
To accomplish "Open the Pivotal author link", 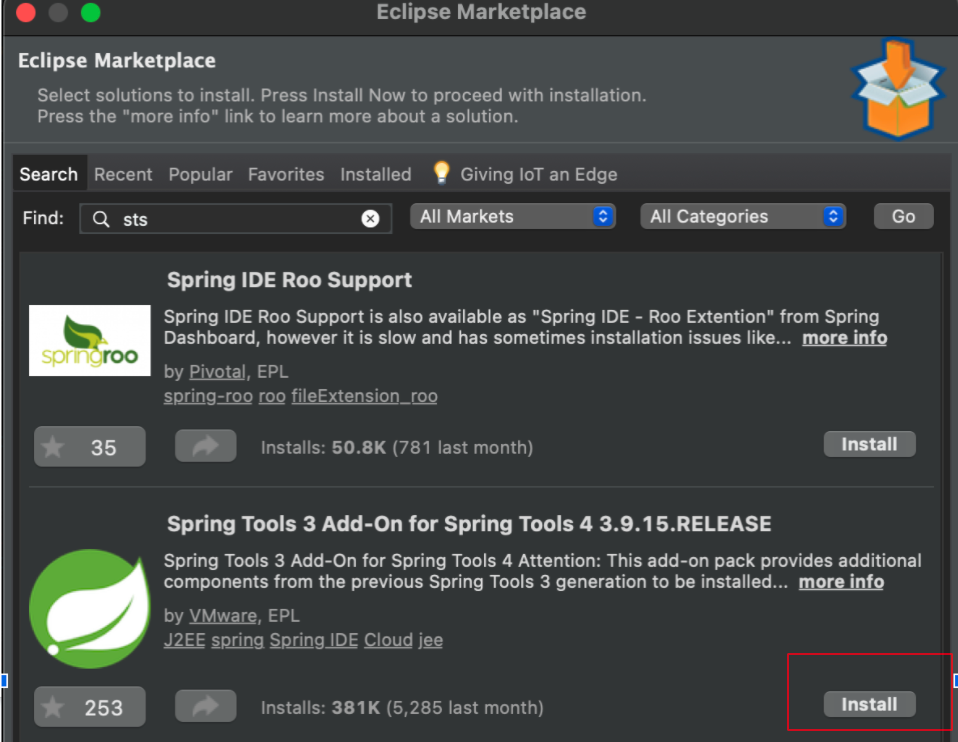I will (x=218, y=372).
